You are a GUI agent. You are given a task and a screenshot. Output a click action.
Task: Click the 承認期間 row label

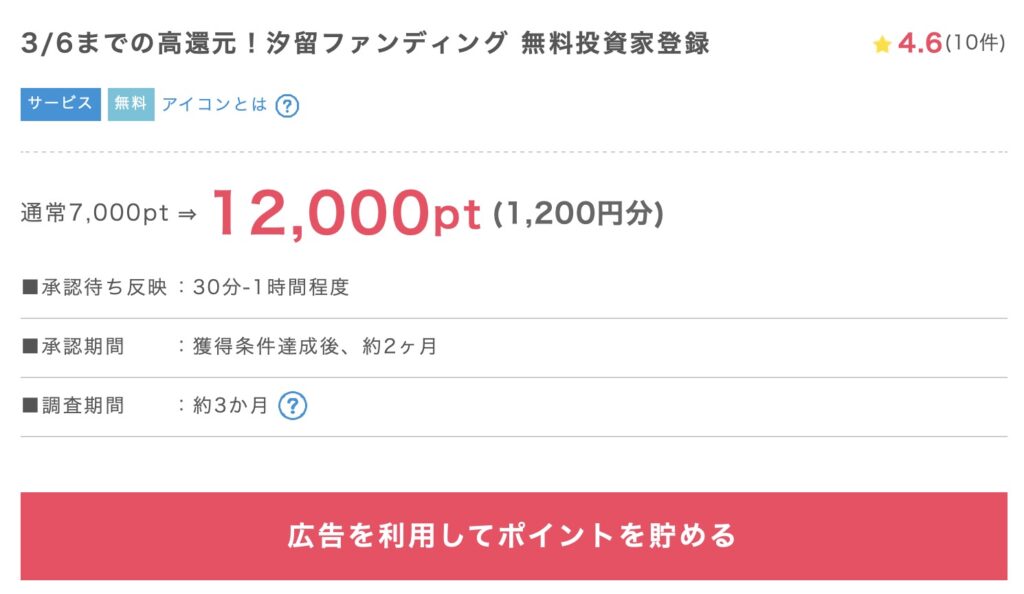click(73, 347)
